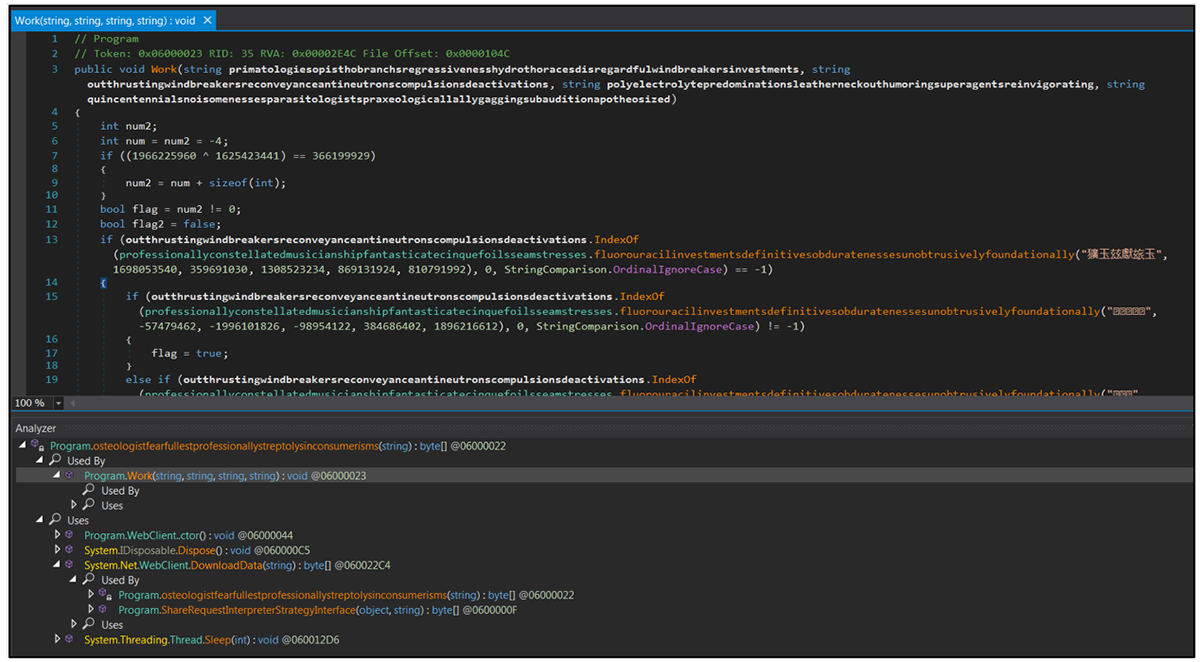
Task: Expand the Uses node nested under Program.Work
Action: coord(74,506)
